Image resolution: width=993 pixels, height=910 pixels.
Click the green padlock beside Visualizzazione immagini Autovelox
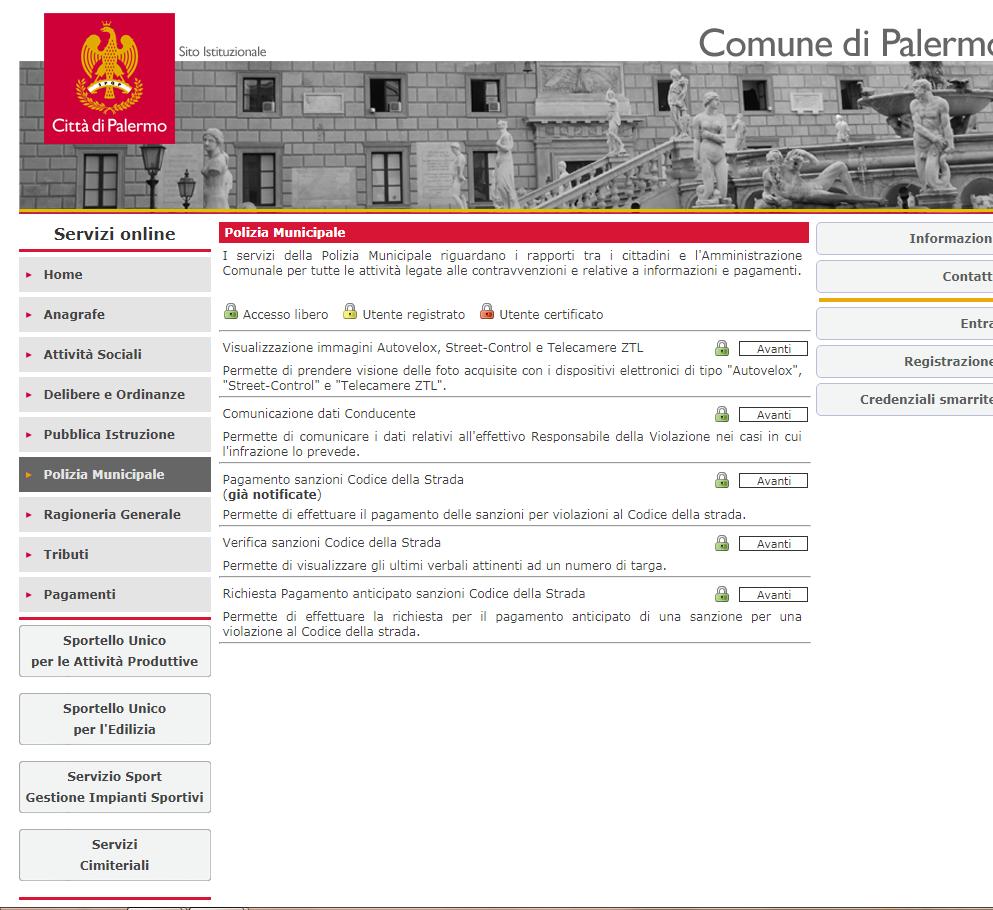coord(721,350)
